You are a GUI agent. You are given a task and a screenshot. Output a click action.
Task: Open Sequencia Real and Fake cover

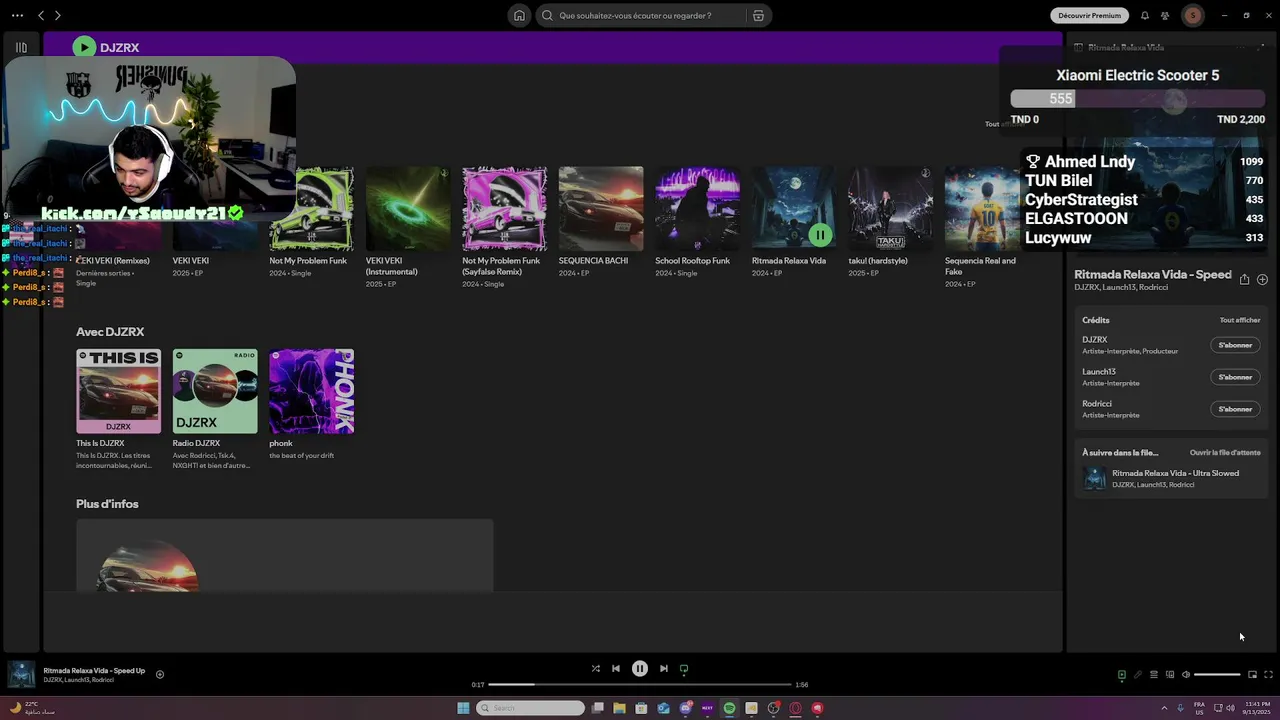tap(982, 209)
